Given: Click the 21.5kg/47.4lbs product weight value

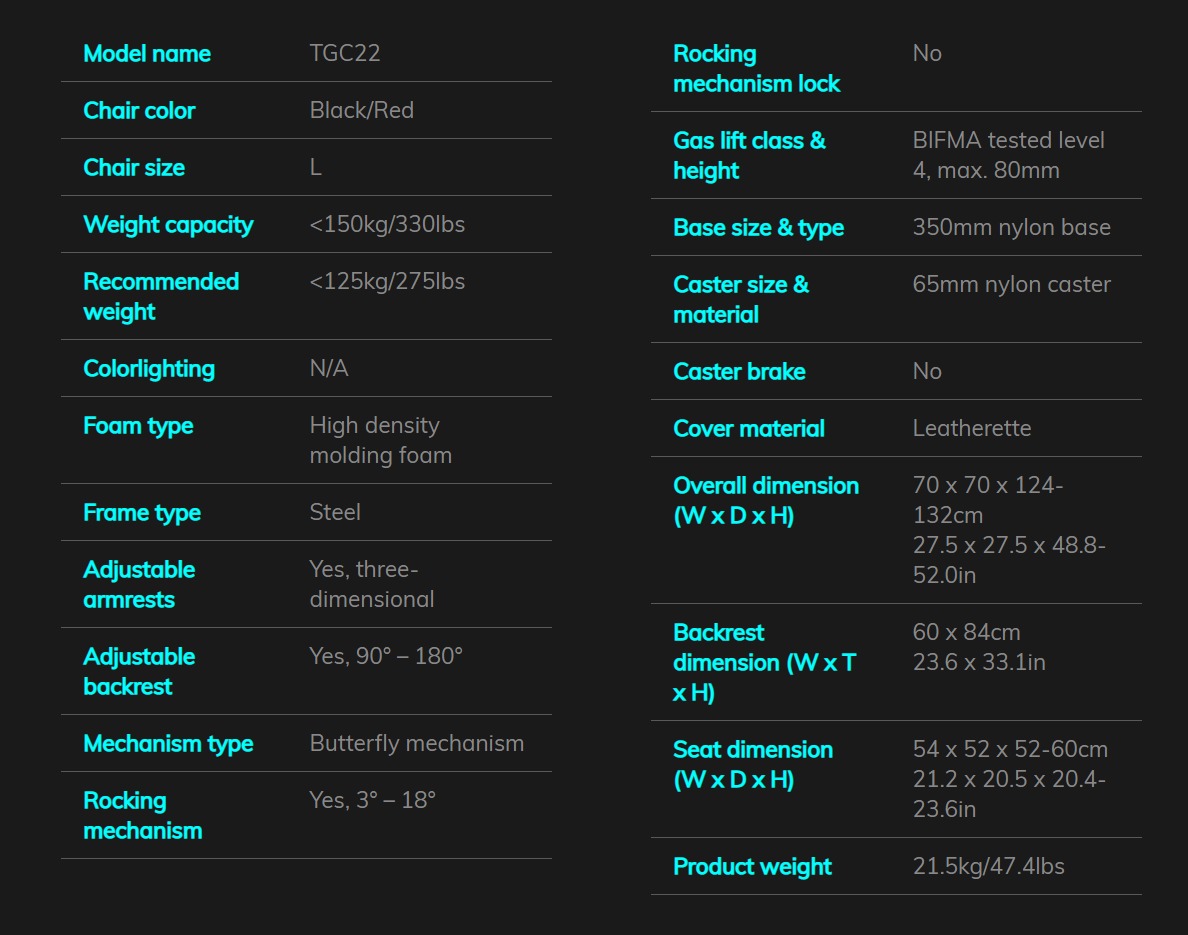Looking at the screenshot, I should (988, 867).
